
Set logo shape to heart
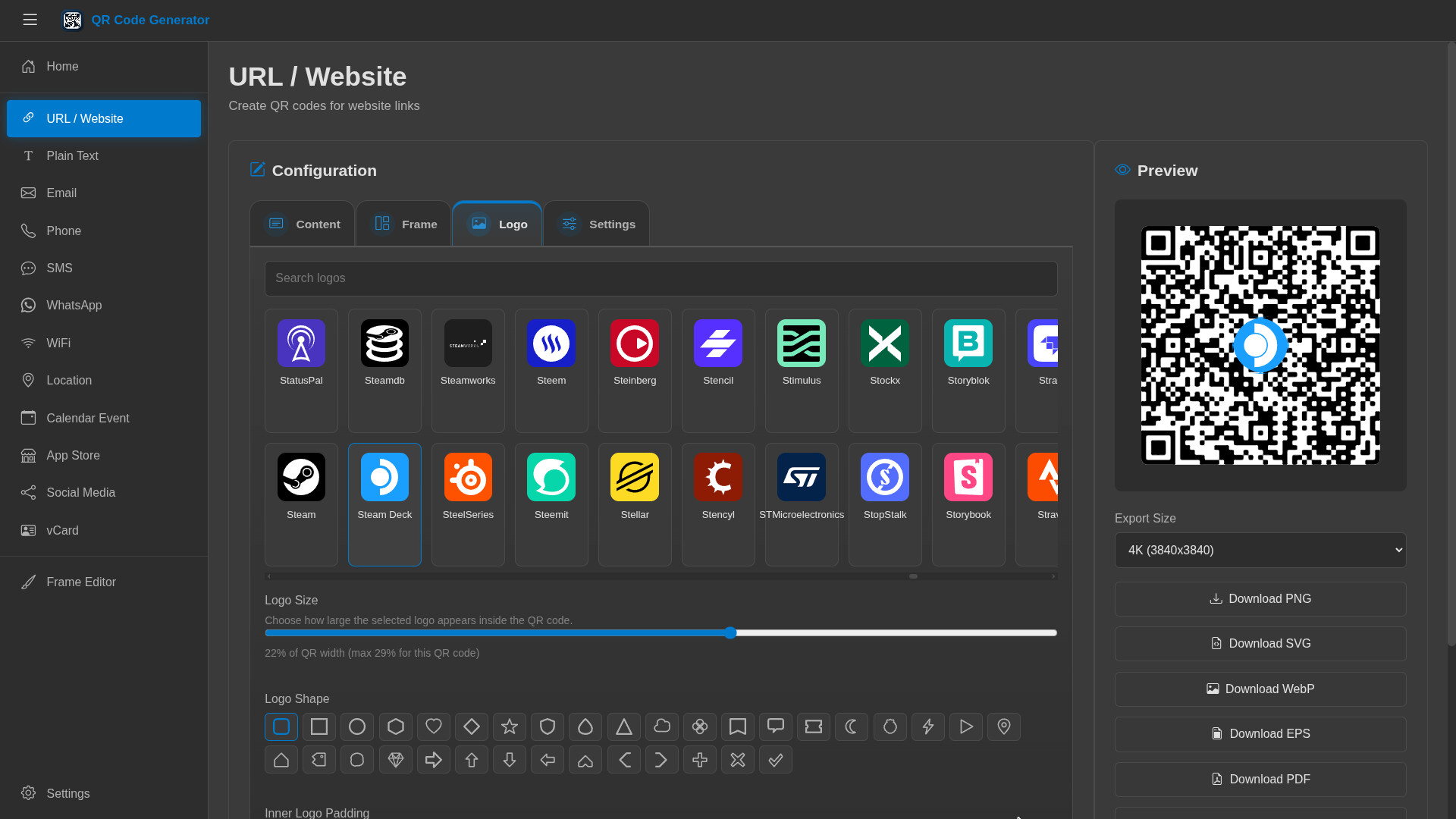tap(434, 726)
